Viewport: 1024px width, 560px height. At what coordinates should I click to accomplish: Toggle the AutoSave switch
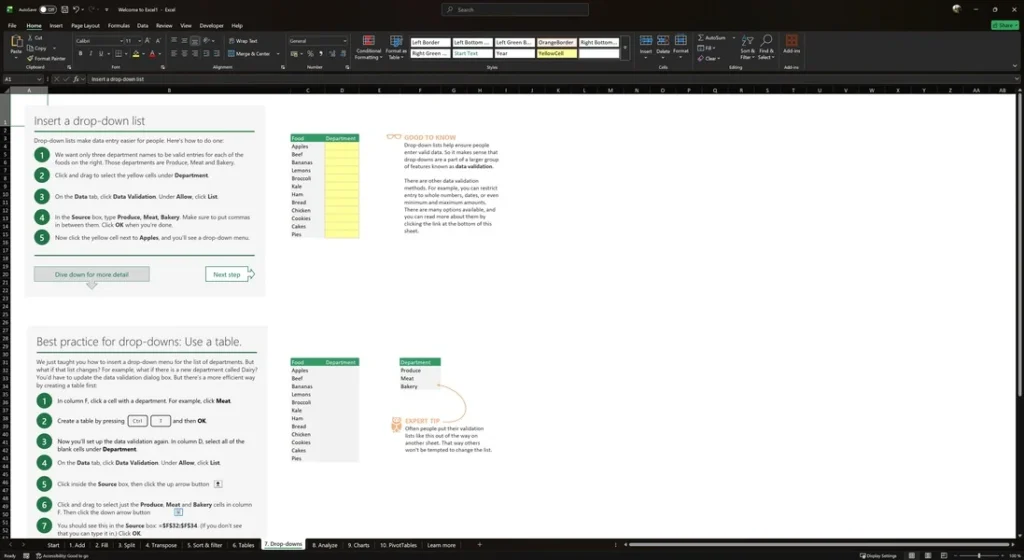tap(47, 10)
